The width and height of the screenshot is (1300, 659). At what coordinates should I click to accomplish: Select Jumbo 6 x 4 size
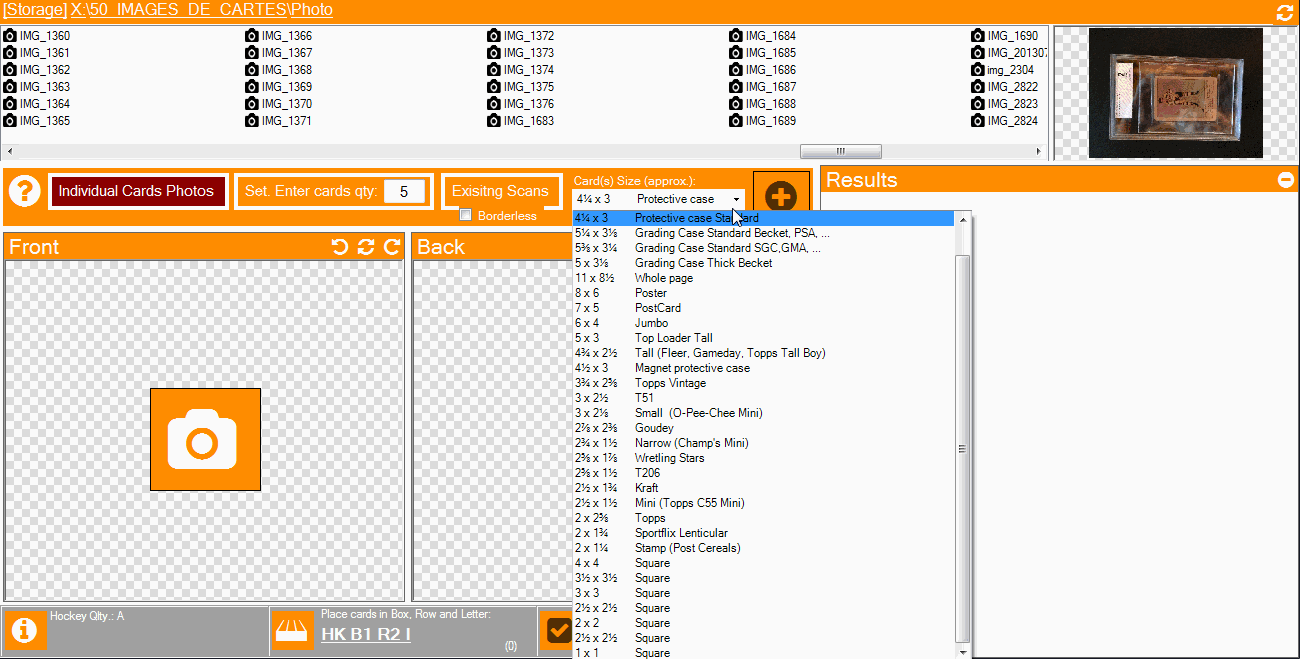pos(763,323)
